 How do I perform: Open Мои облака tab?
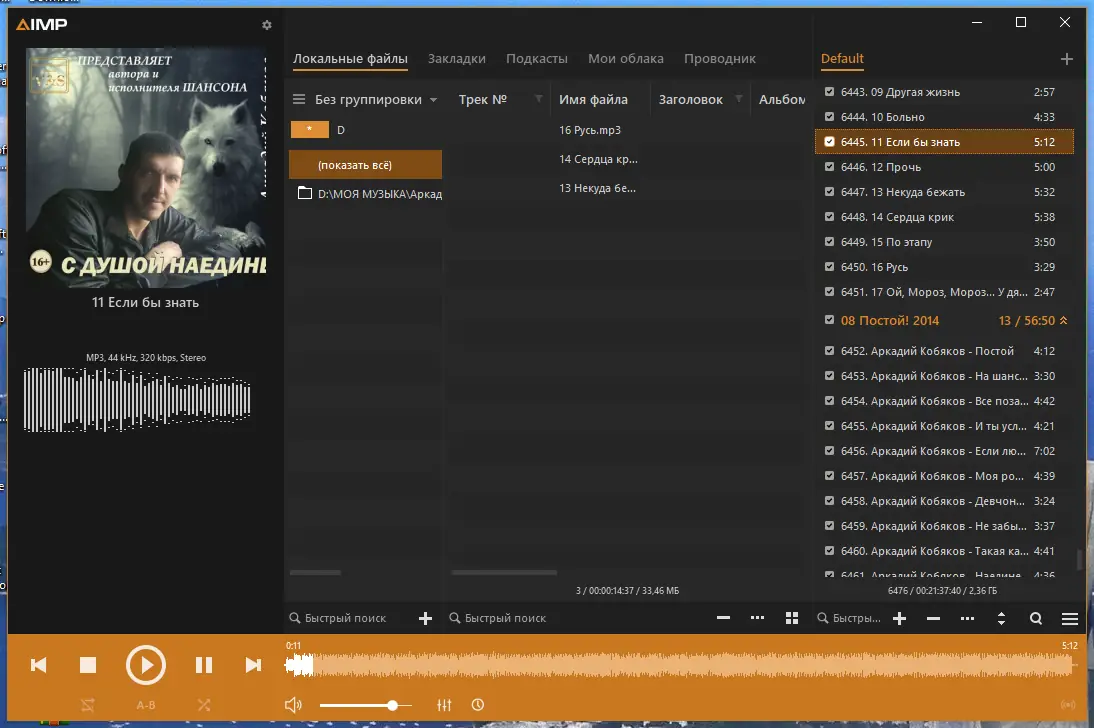[626, 59]
